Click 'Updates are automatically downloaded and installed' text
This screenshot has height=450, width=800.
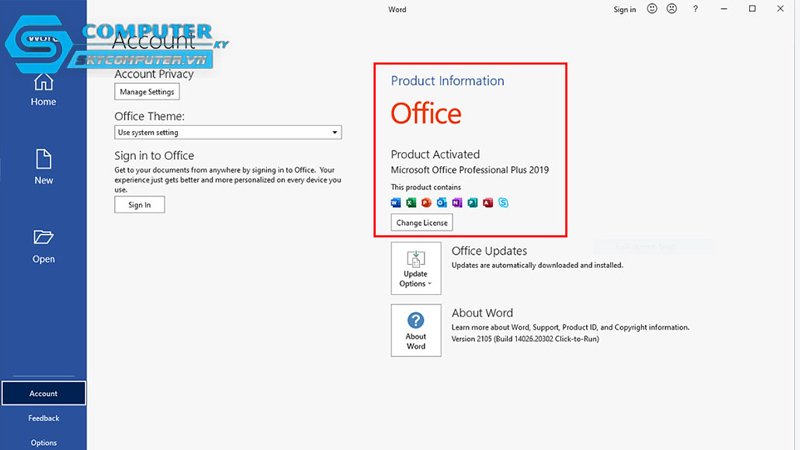coord(537,265)
